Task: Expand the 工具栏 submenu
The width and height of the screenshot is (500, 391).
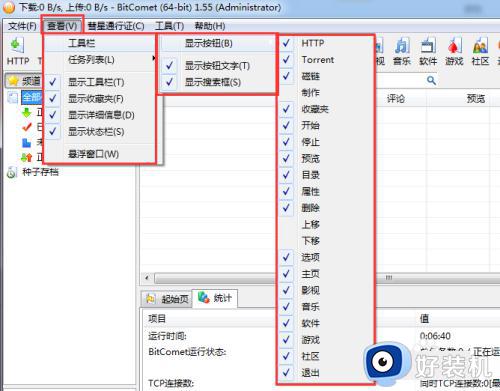Action: click(100, 43)
